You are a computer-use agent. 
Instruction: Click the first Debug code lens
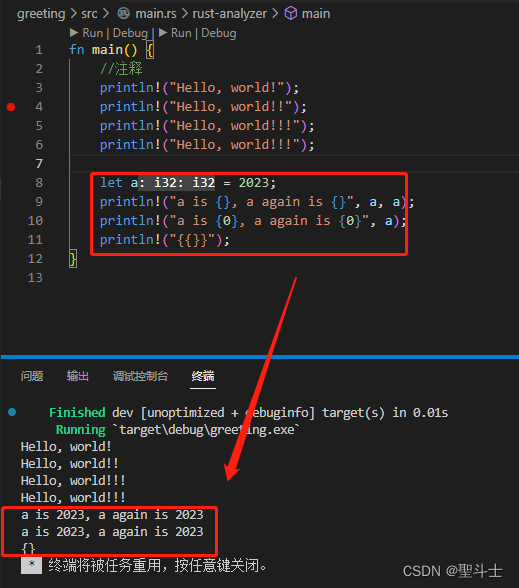(130, 33)
